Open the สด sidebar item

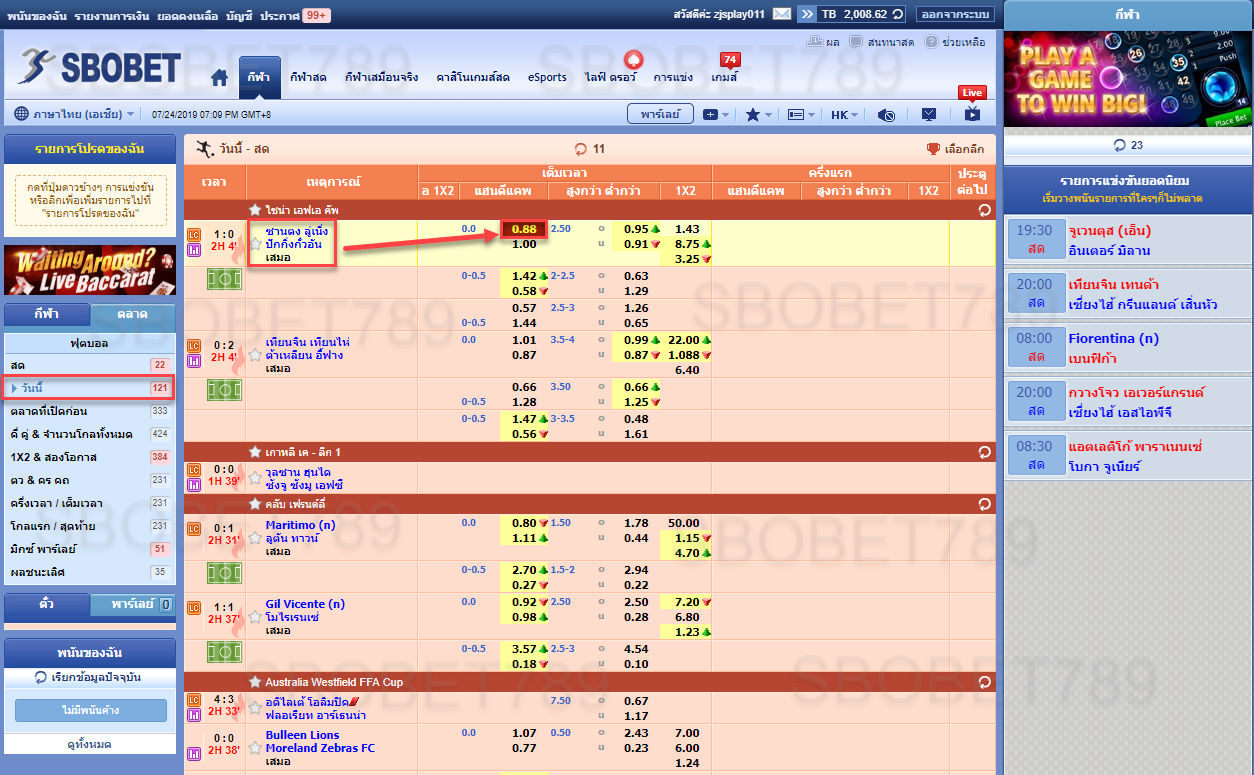pyautogui.click(x=90, y=365)
